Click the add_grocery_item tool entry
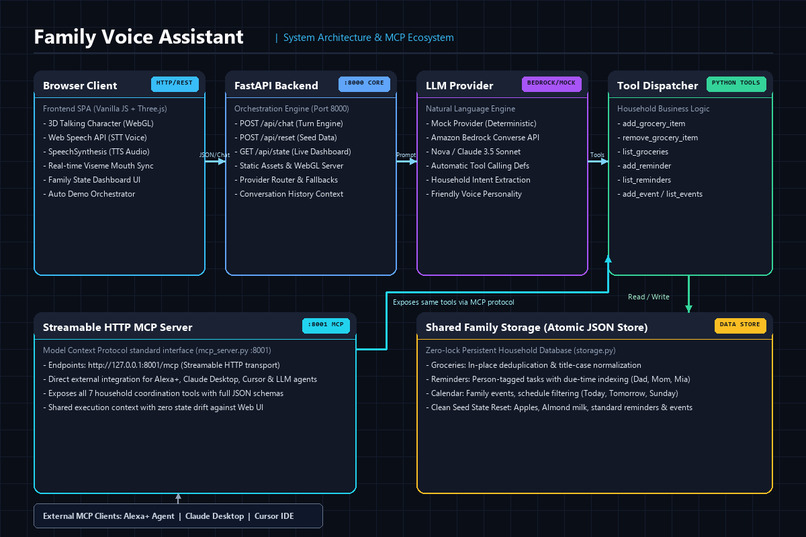 coord(651,123)
